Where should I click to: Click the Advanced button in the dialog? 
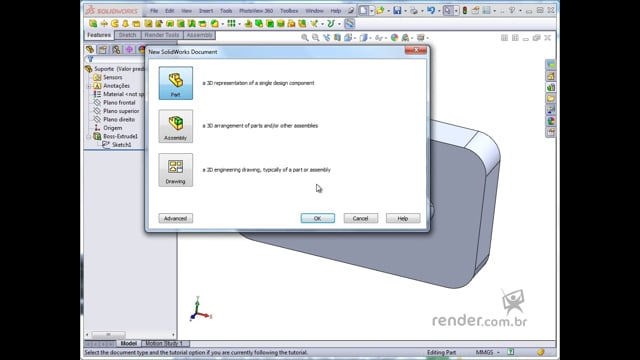tap(176, 218)
